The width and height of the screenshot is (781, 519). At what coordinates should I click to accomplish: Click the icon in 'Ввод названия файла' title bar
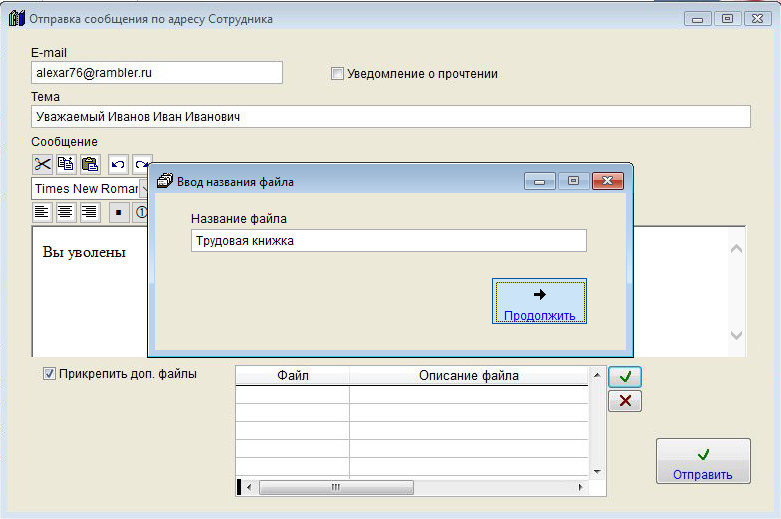[x=164, y=181]
